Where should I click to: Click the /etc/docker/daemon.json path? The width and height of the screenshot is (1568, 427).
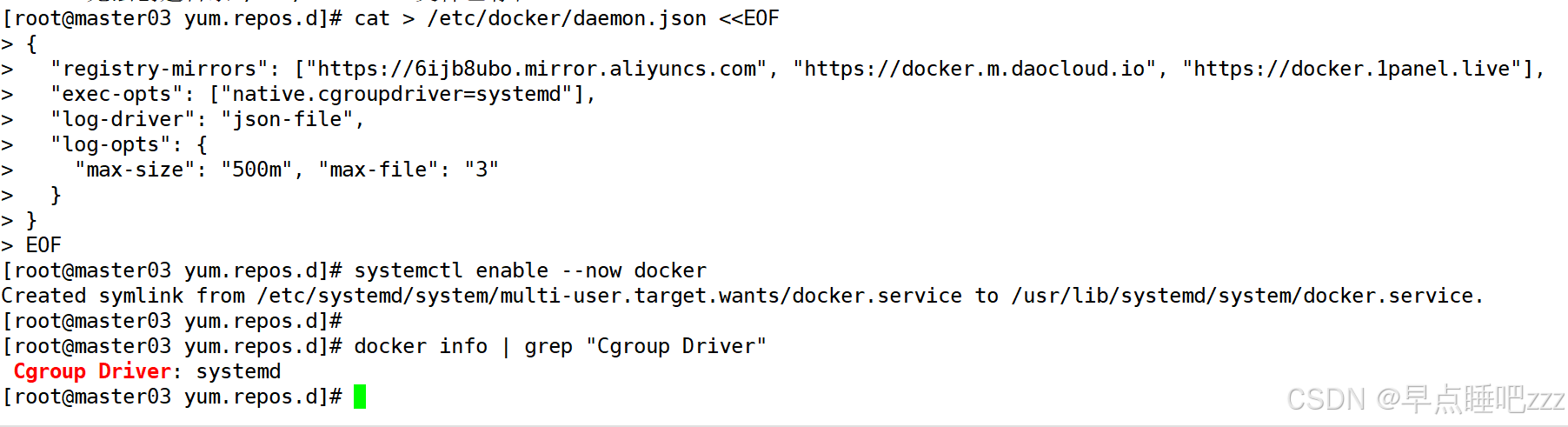[567, 18]
